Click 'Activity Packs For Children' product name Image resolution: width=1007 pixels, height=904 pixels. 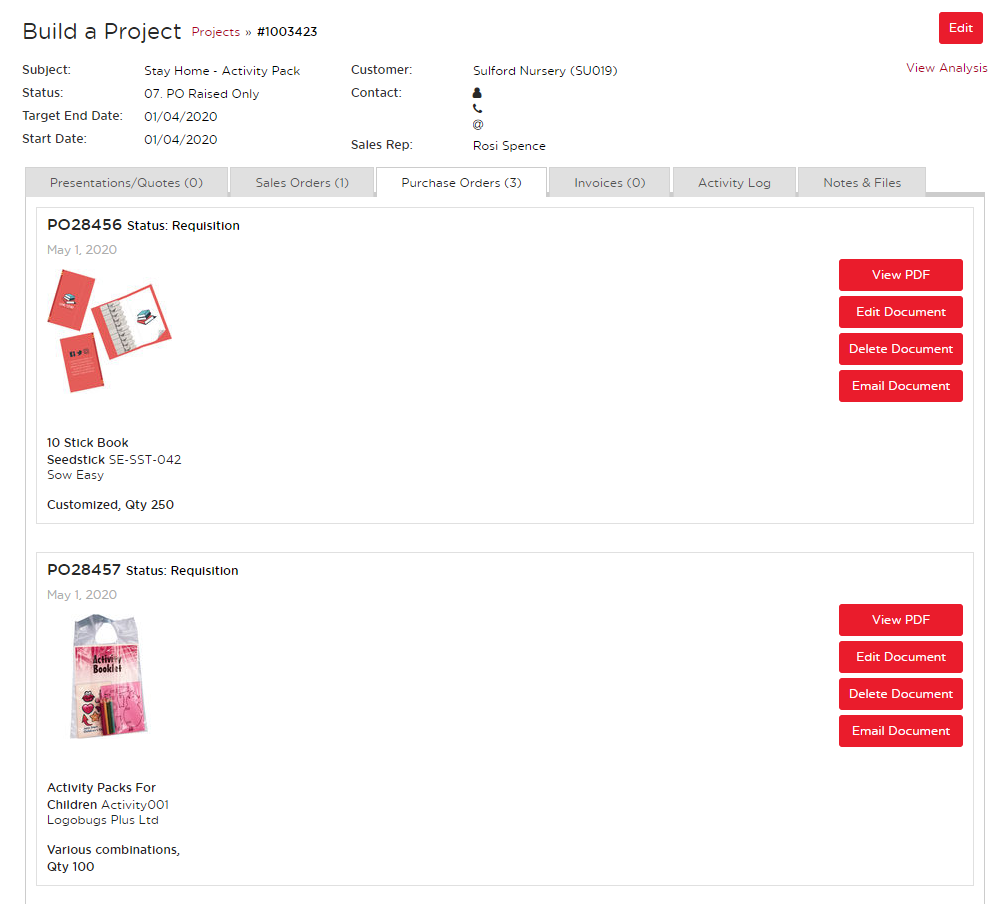tap(101, 796)
